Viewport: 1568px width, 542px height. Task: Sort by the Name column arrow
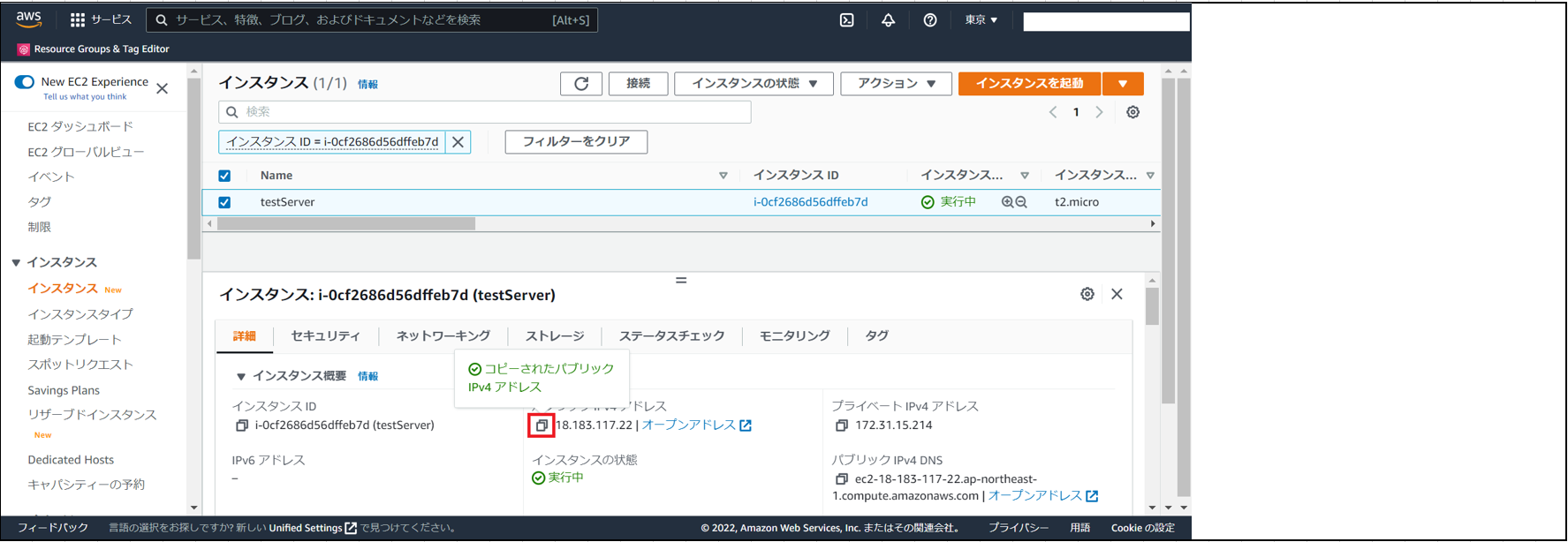click(723, 176)
